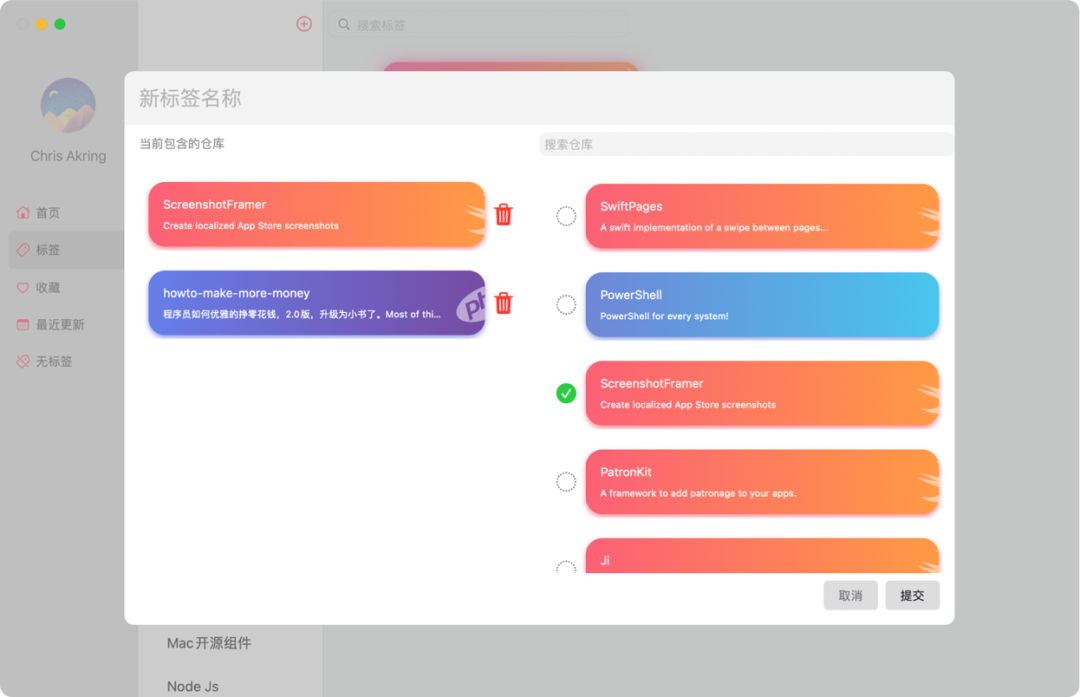Image resolution: width=1080 pixels, height=697 pixels.
Task: Click the 首页 home icon in sidebar
Action: [x=23, y=212]
